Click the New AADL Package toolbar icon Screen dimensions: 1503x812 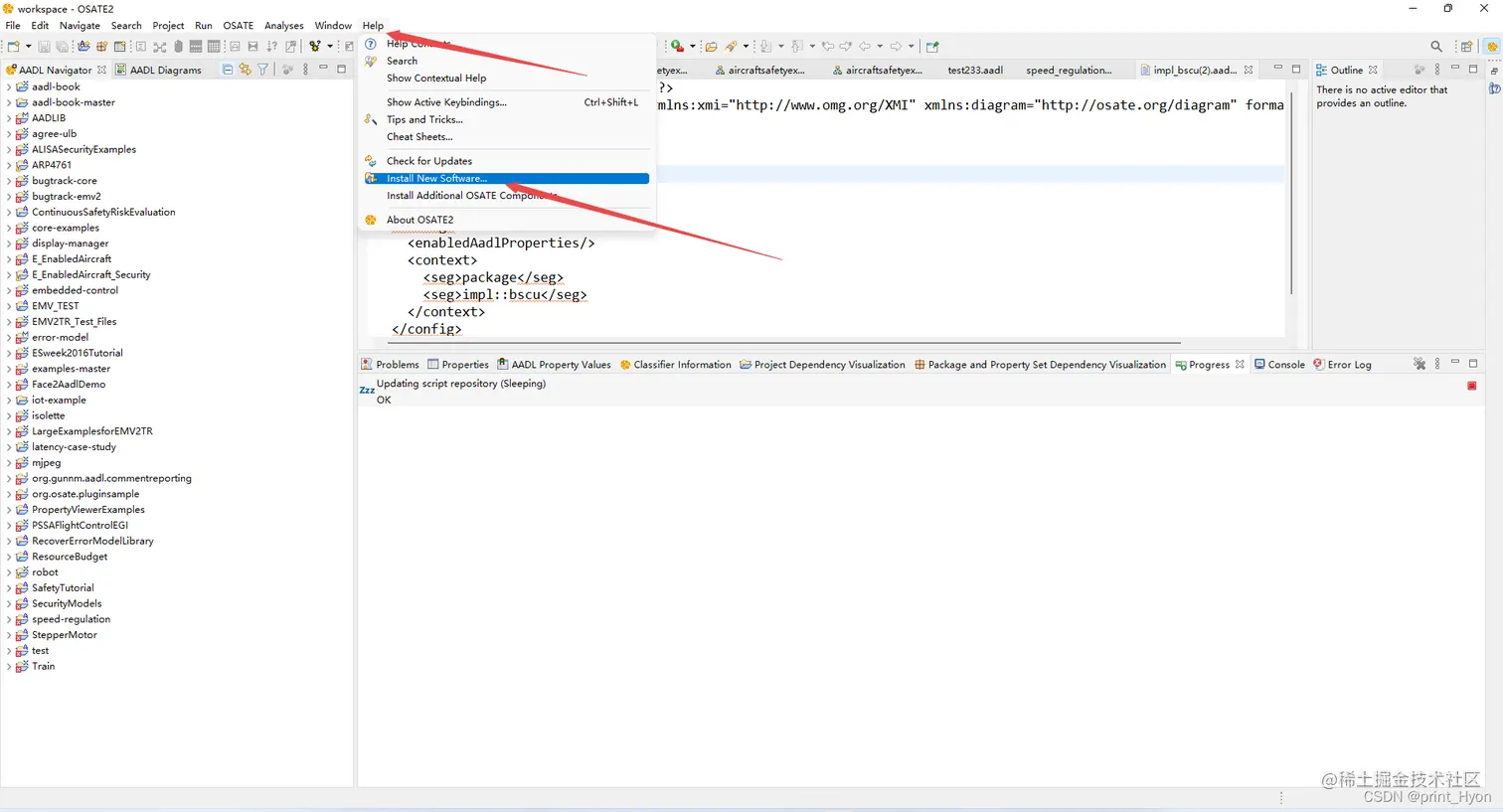101,46
